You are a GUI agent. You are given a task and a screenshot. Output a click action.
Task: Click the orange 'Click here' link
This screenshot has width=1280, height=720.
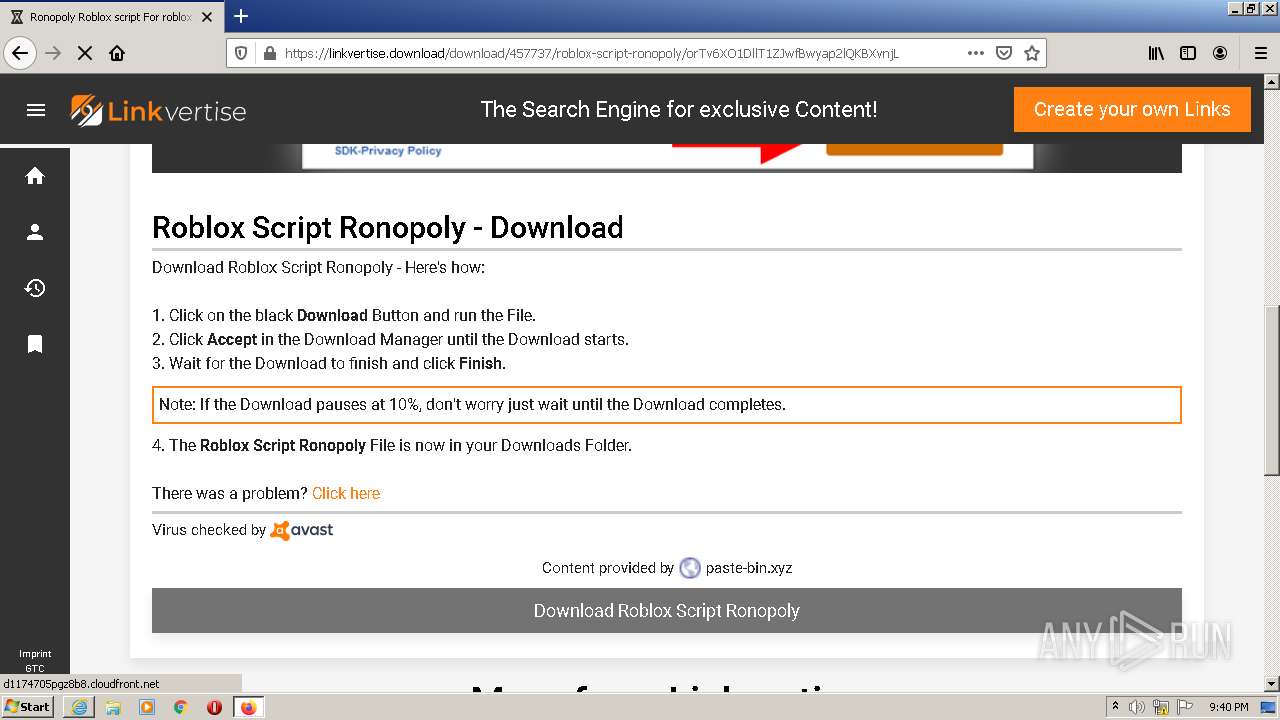[346, 493]
